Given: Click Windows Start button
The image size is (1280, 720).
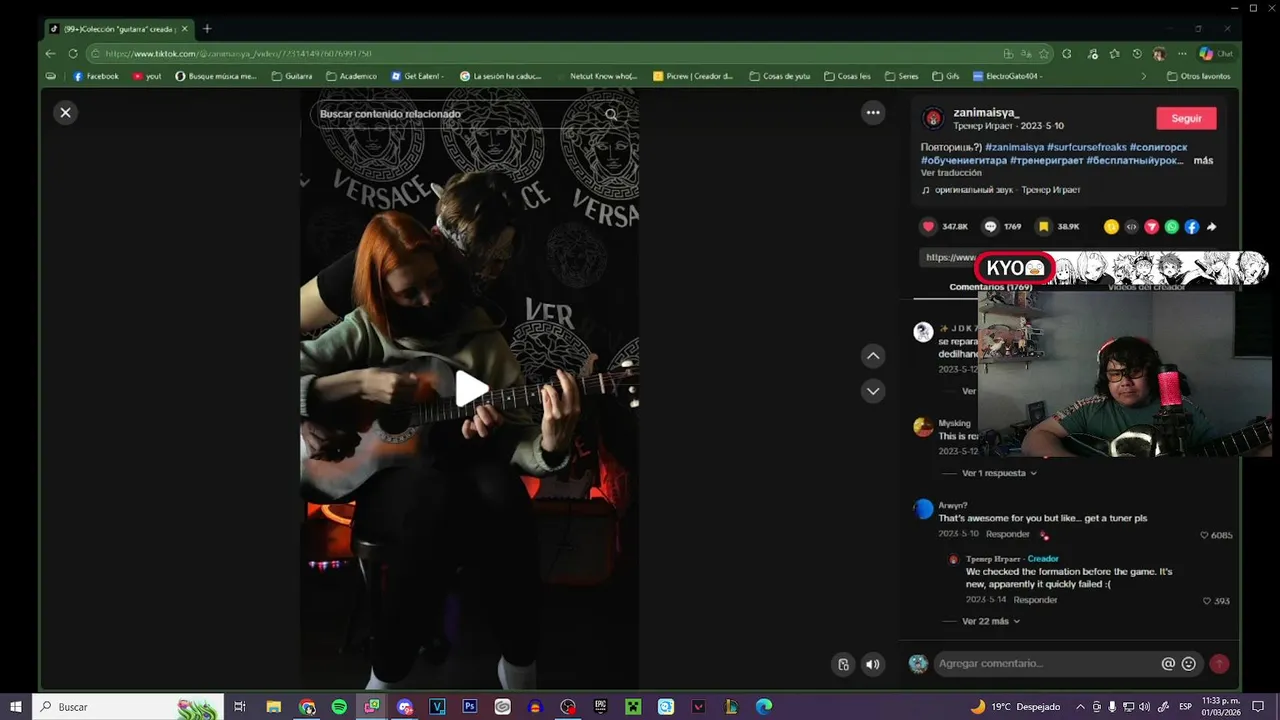Looking at the screenshot, I should pos(16,707).
